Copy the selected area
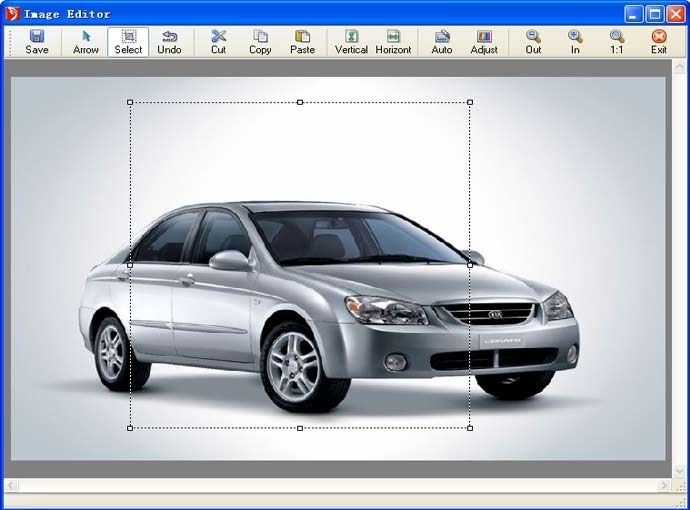The height and width of the screenshot is (510, 690). point(260,42)
